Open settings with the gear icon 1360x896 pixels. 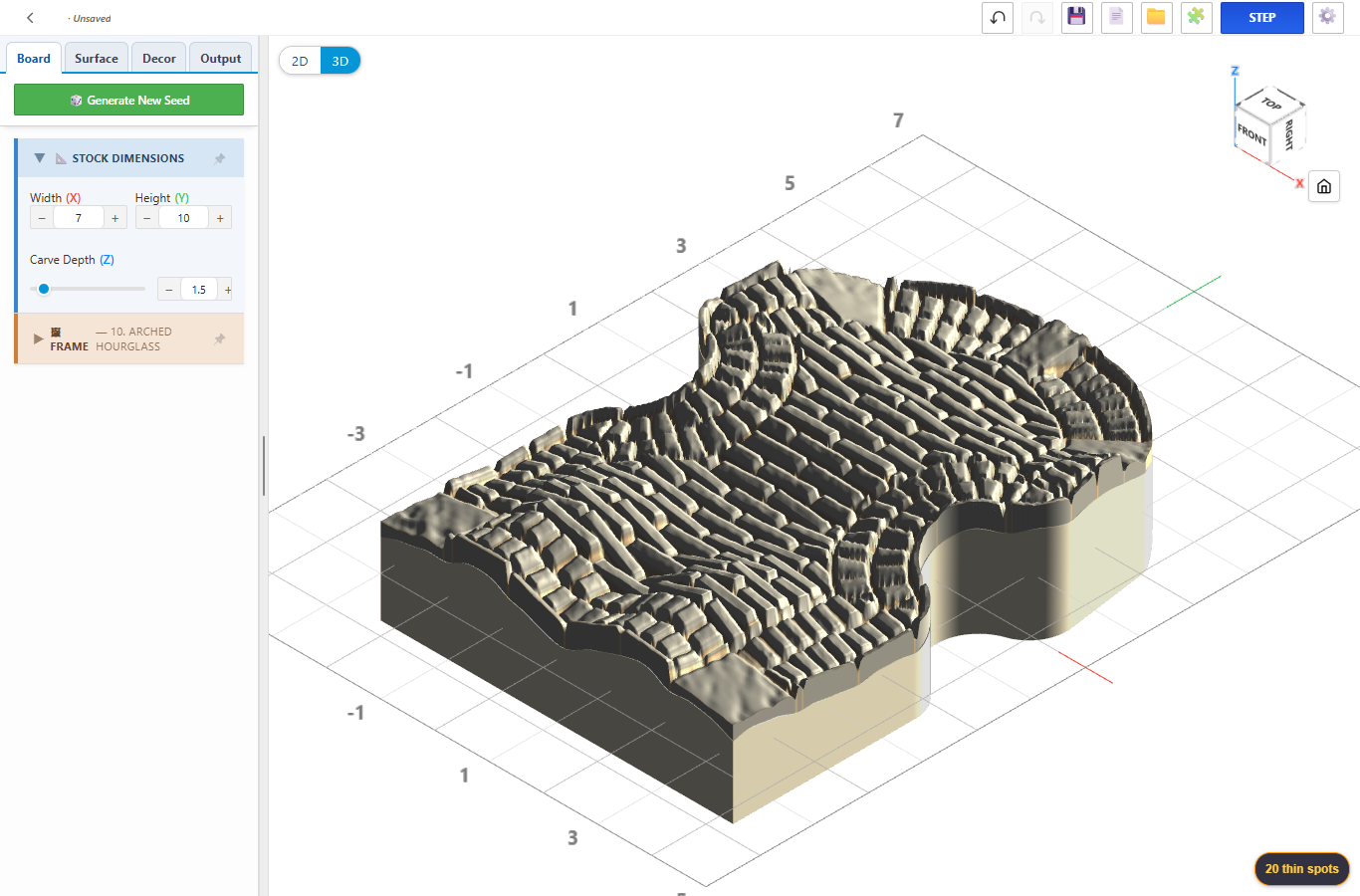click(x=1327, y=18)
